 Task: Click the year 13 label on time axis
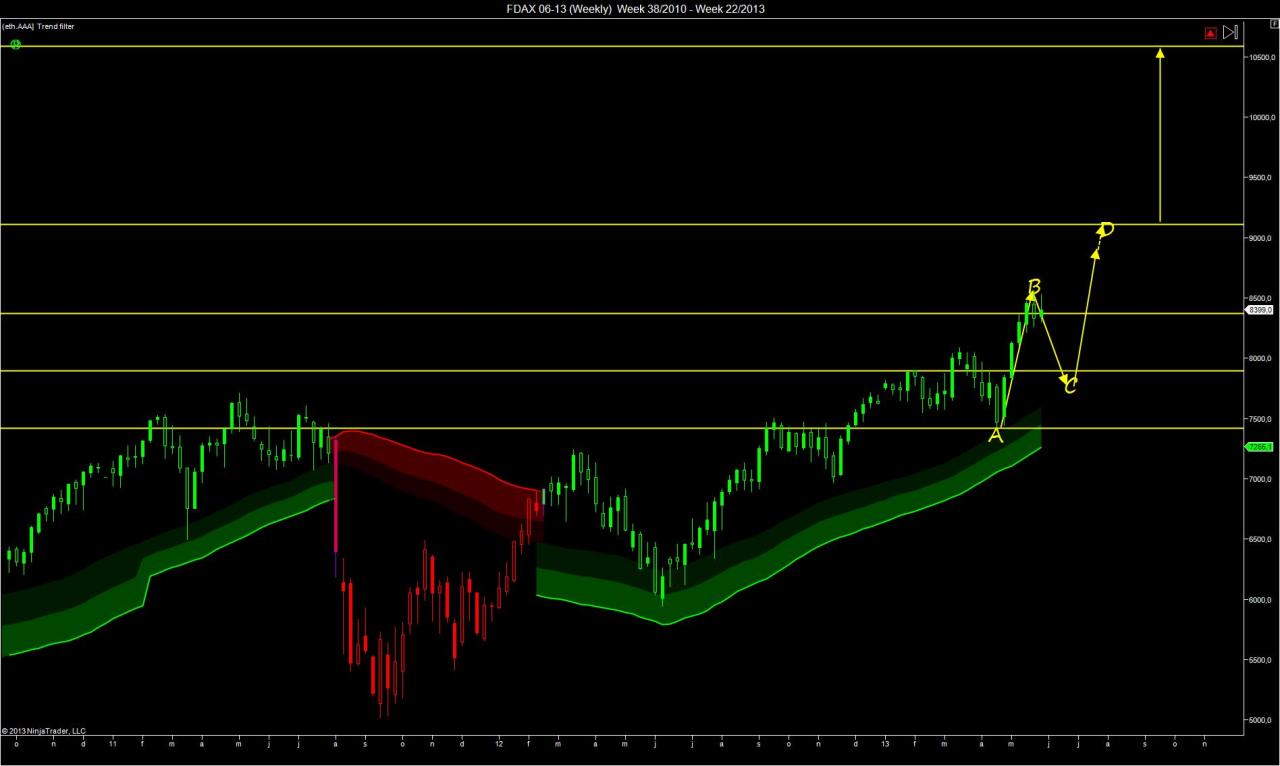(x=885, y=743)
